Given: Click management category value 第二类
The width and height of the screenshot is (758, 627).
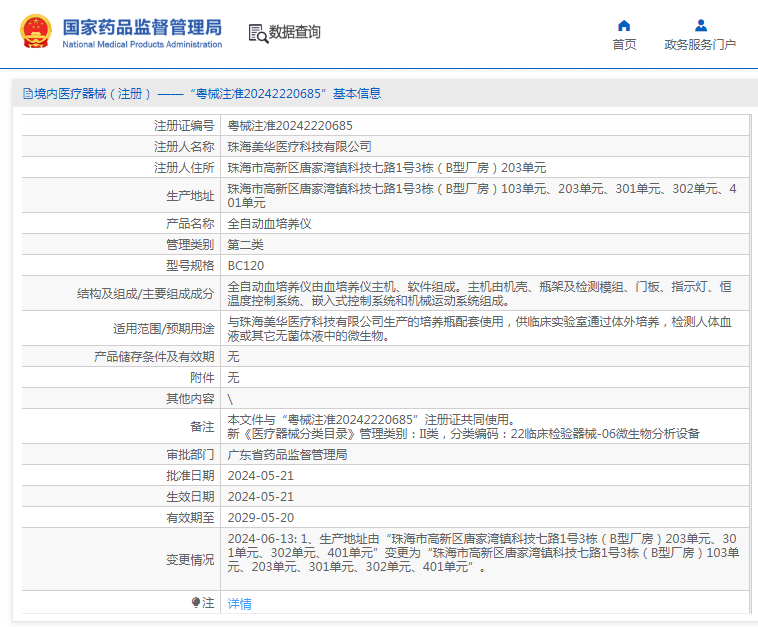Looking at the screenshot, I should coord(246,245).
